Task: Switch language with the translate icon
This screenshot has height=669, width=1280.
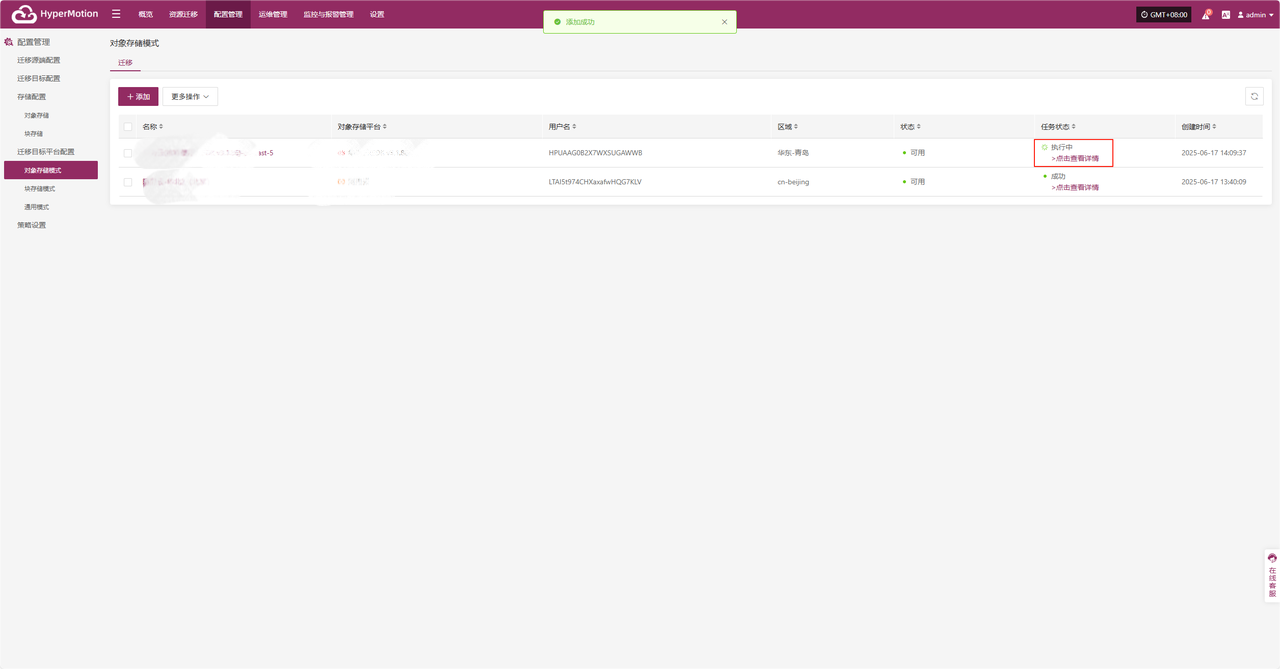Action: tap(1225, 15)
